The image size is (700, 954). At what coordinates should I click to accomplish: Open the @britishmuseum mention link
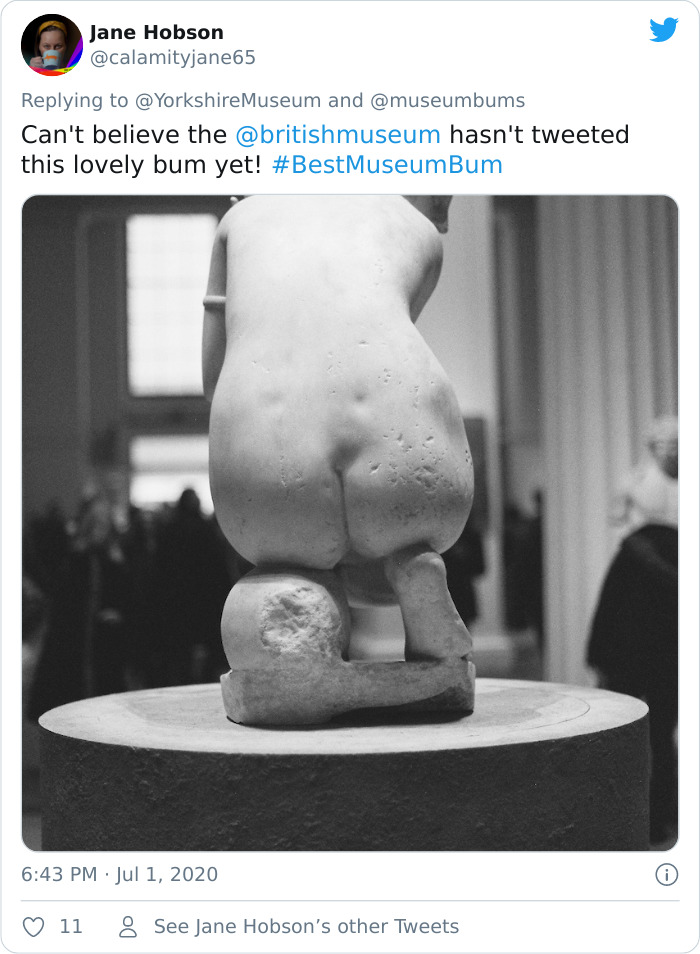[x=338, y=135]
